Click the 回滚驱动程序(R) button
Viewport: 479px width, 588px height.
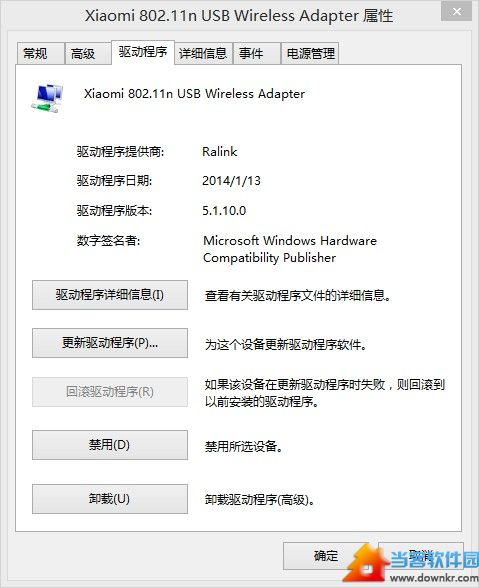pyautogui.click(x=110, y=392)
